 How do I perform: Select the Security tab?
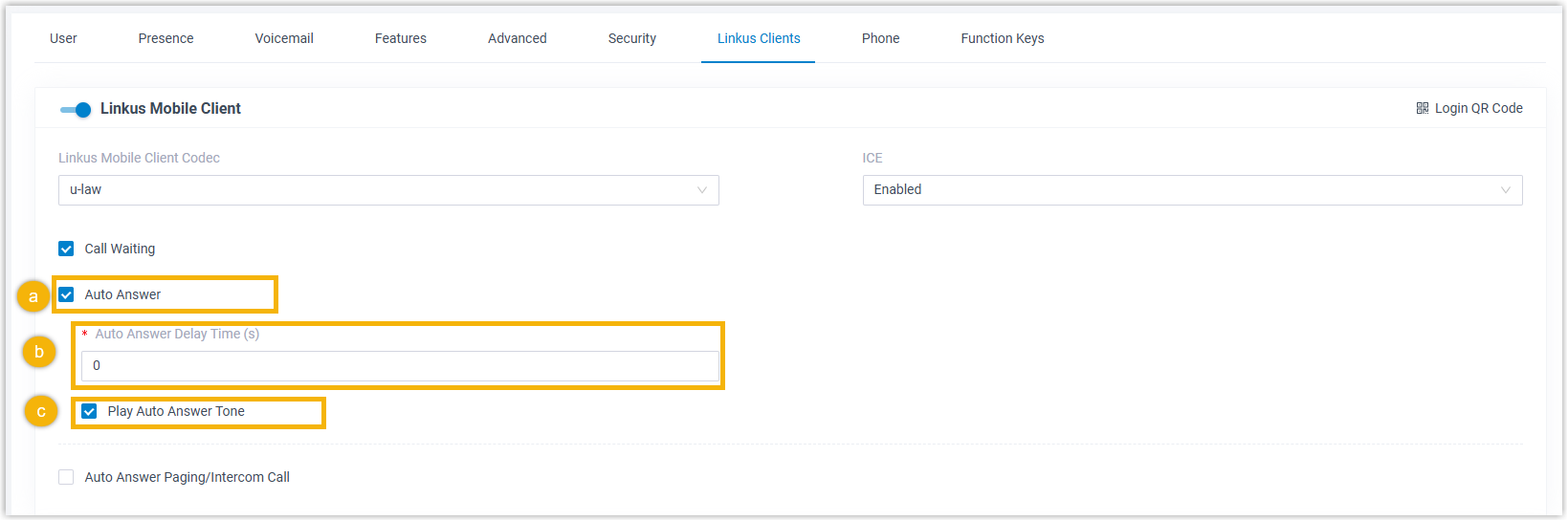632,38
